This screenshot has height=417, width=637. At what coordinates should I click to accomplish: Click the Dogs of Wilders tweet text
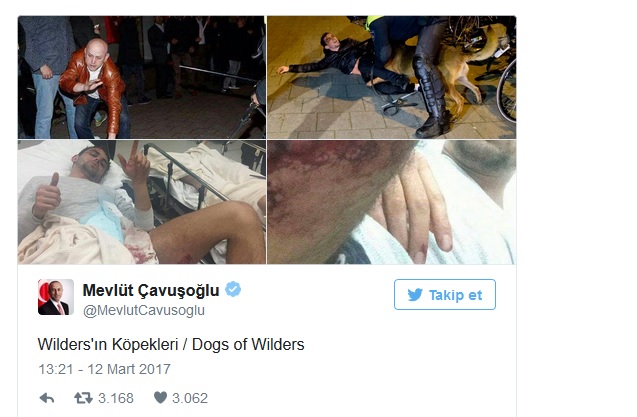pyautogui.click(x=248, y=345)
